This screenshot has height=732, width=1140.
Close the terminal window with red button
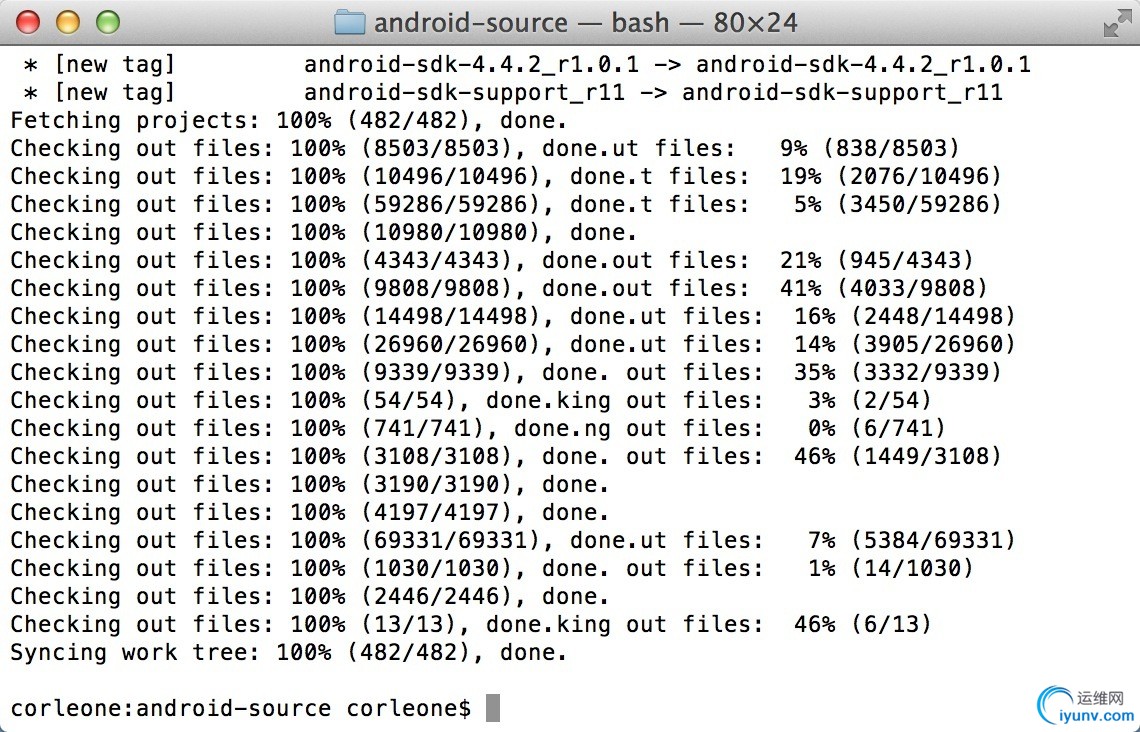[x=28, y=22]
